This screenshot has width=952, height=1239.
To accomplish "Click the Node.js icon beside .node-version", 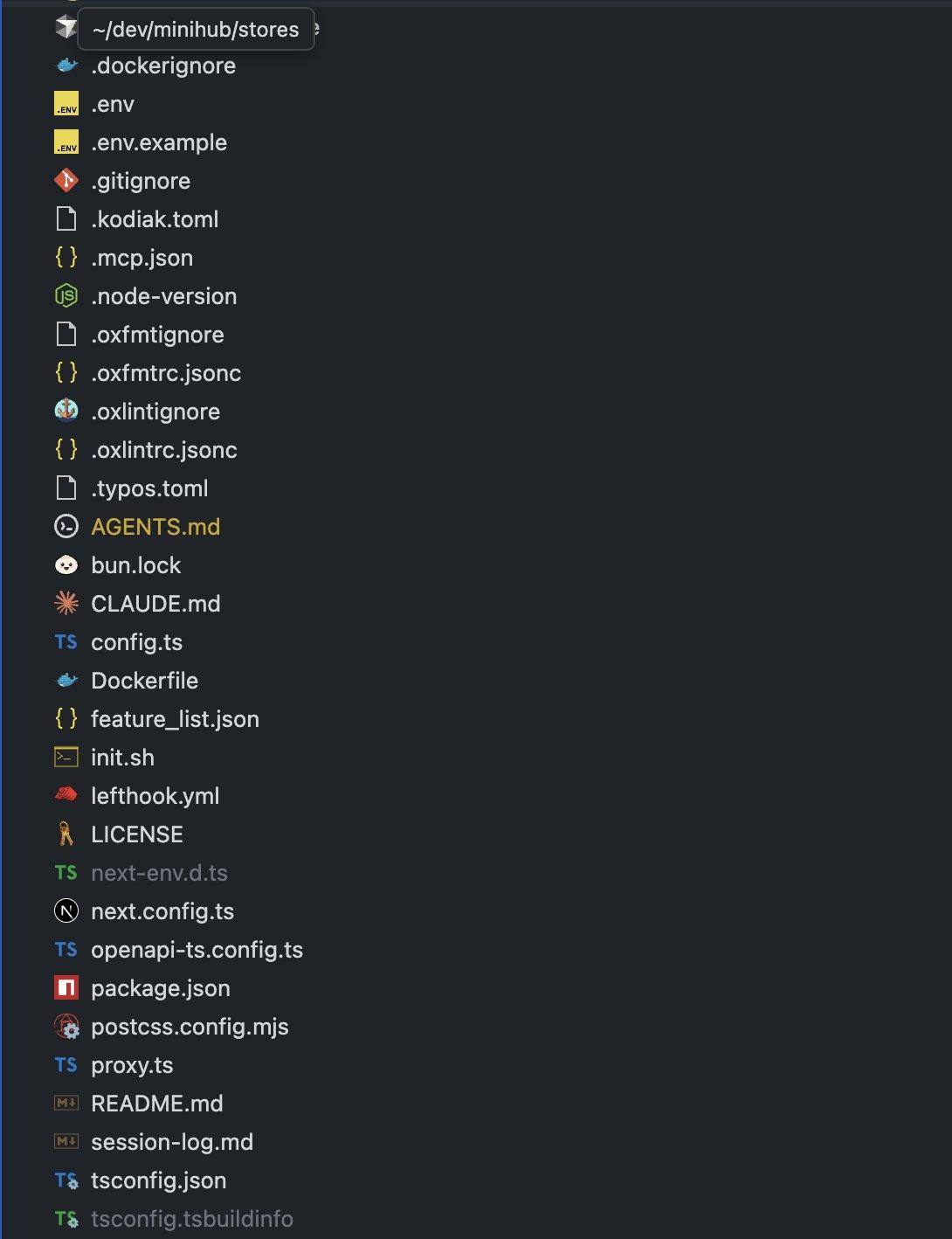I will pos(66,296).
